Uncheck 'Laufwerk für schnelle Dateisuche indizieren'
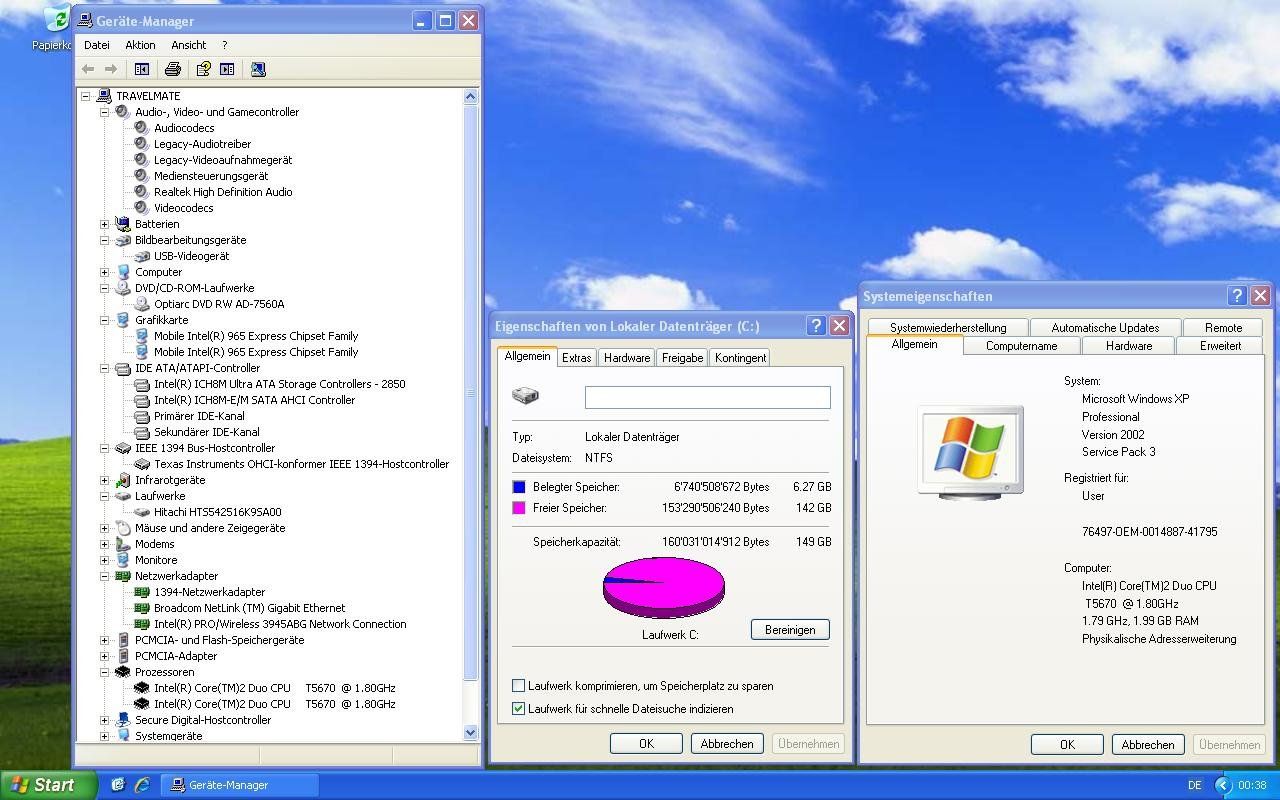 [x=518, y=709]
